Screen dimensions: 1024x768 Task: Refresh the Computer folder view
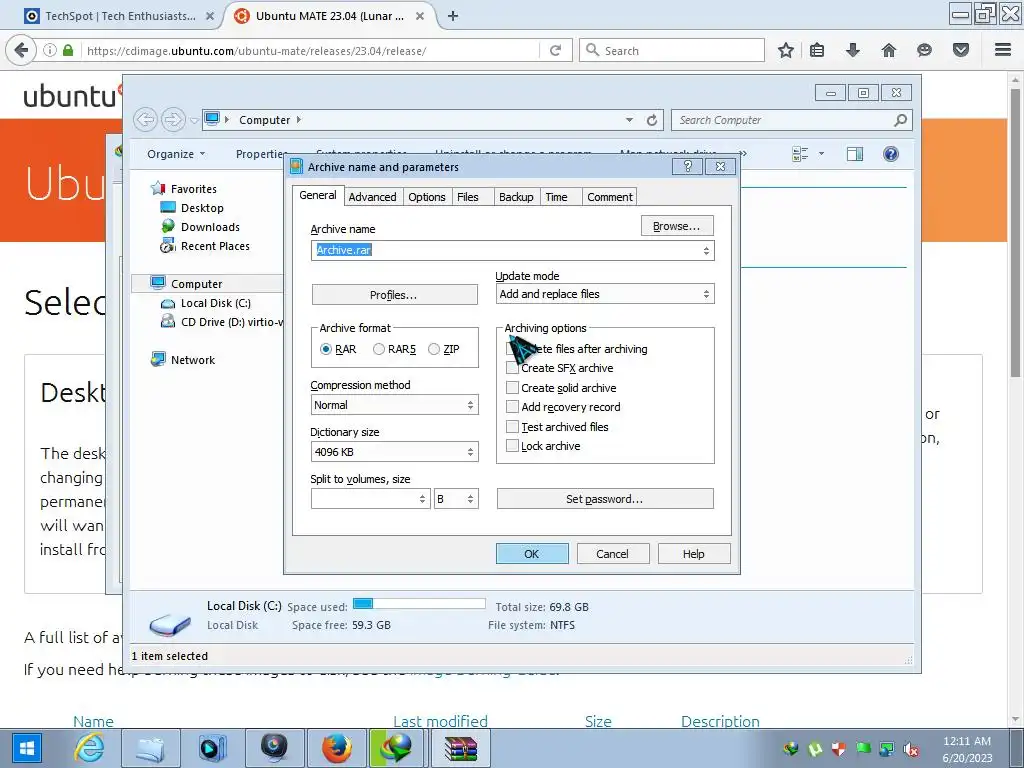[x=652, y=120]
